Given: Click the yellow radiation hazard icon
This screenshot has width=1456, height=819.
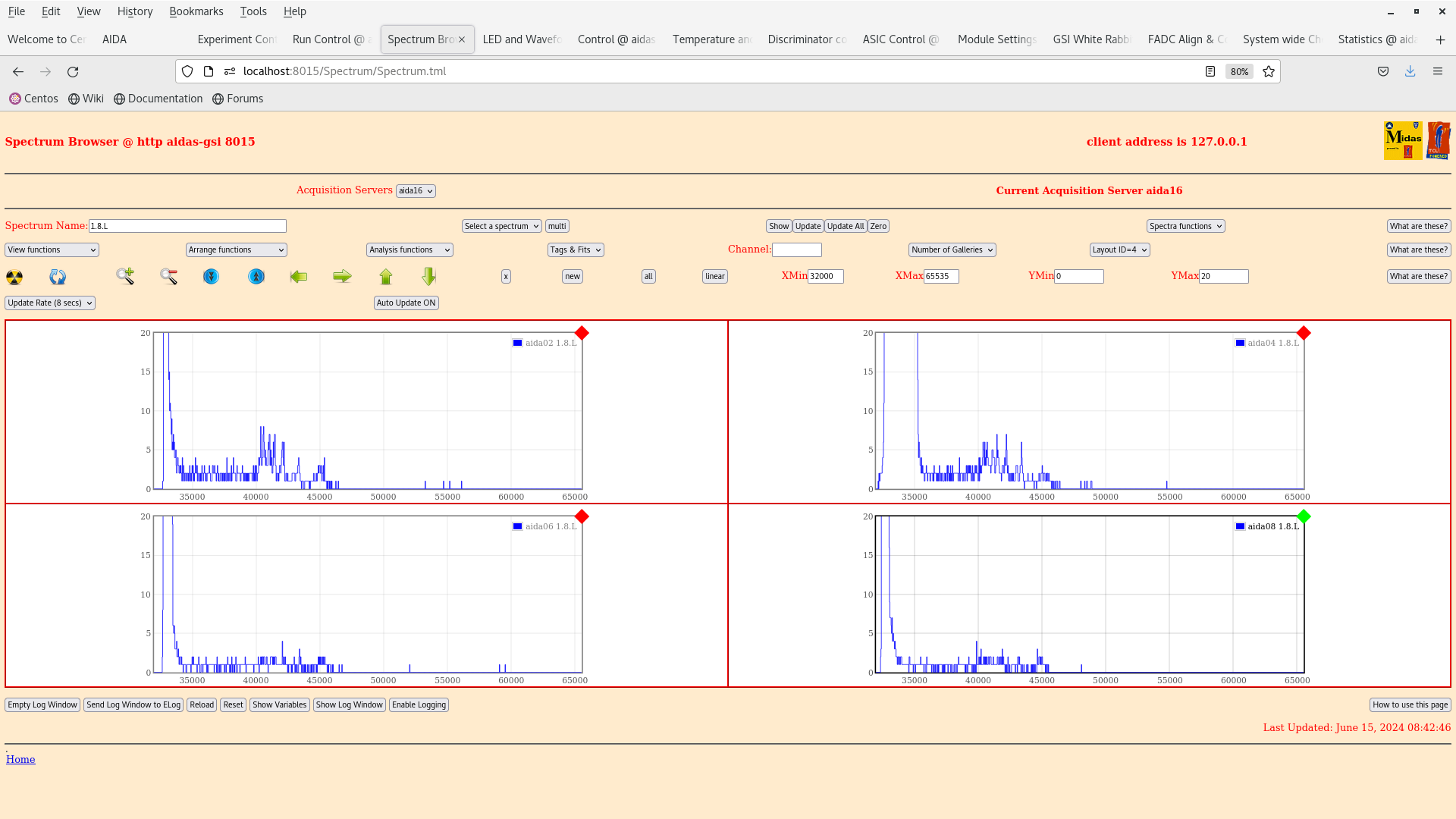Looking at the screenshot, I should (x=14, y=277).
